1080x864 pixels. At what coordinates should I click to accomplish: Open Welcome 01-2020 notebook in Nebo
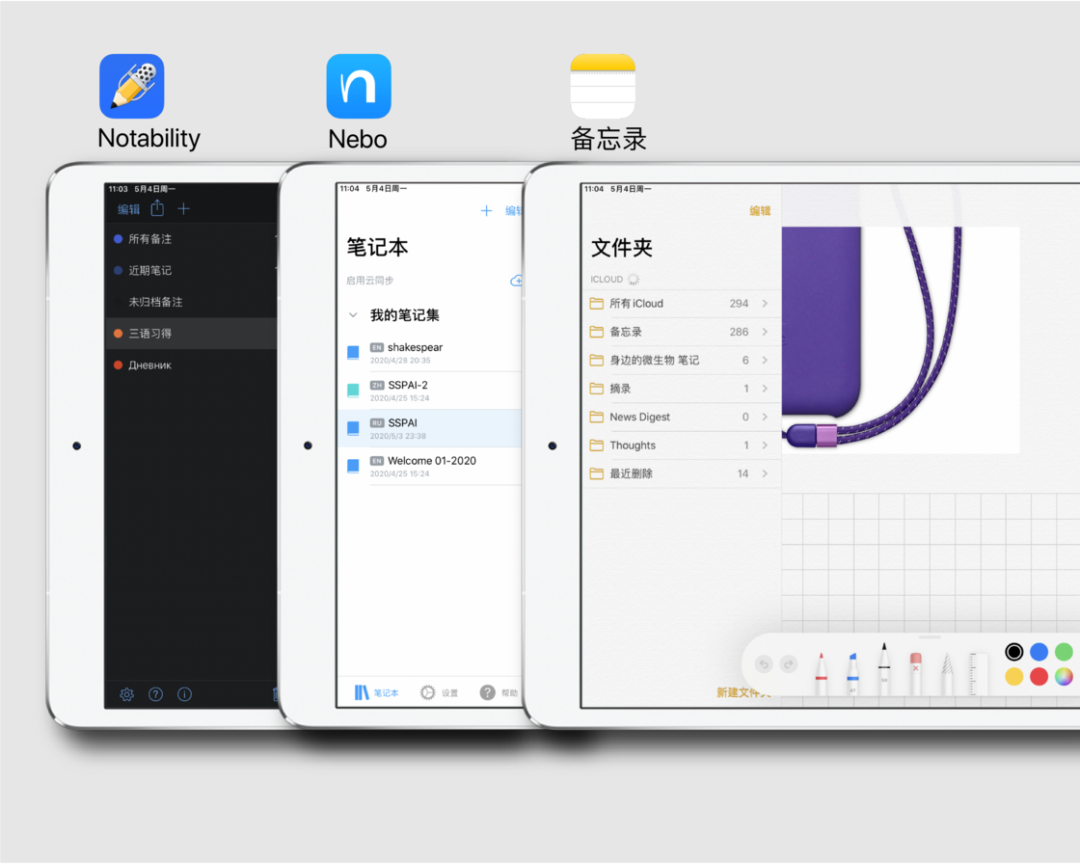430,466
